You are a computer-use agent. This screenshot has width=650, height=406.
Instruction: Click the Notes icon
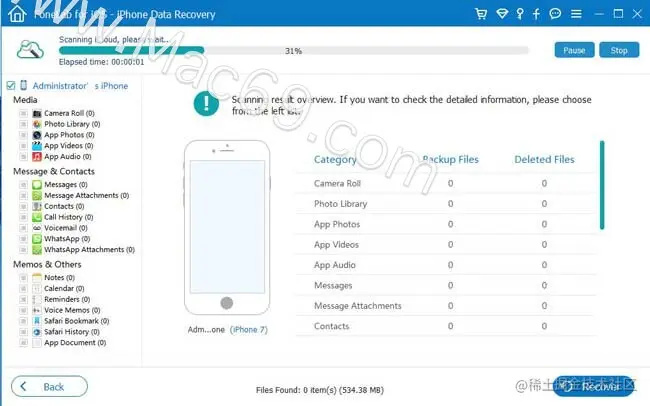pyautogui.click(x=37, y=277)
